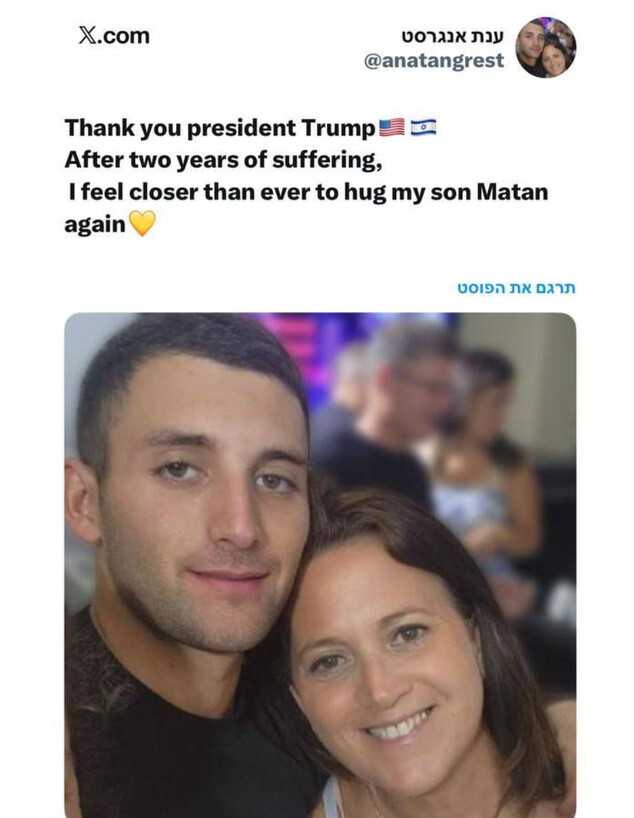Click the "I feel closer than ever" text
This screenshot has height=818, width=634.
[190, 192]
